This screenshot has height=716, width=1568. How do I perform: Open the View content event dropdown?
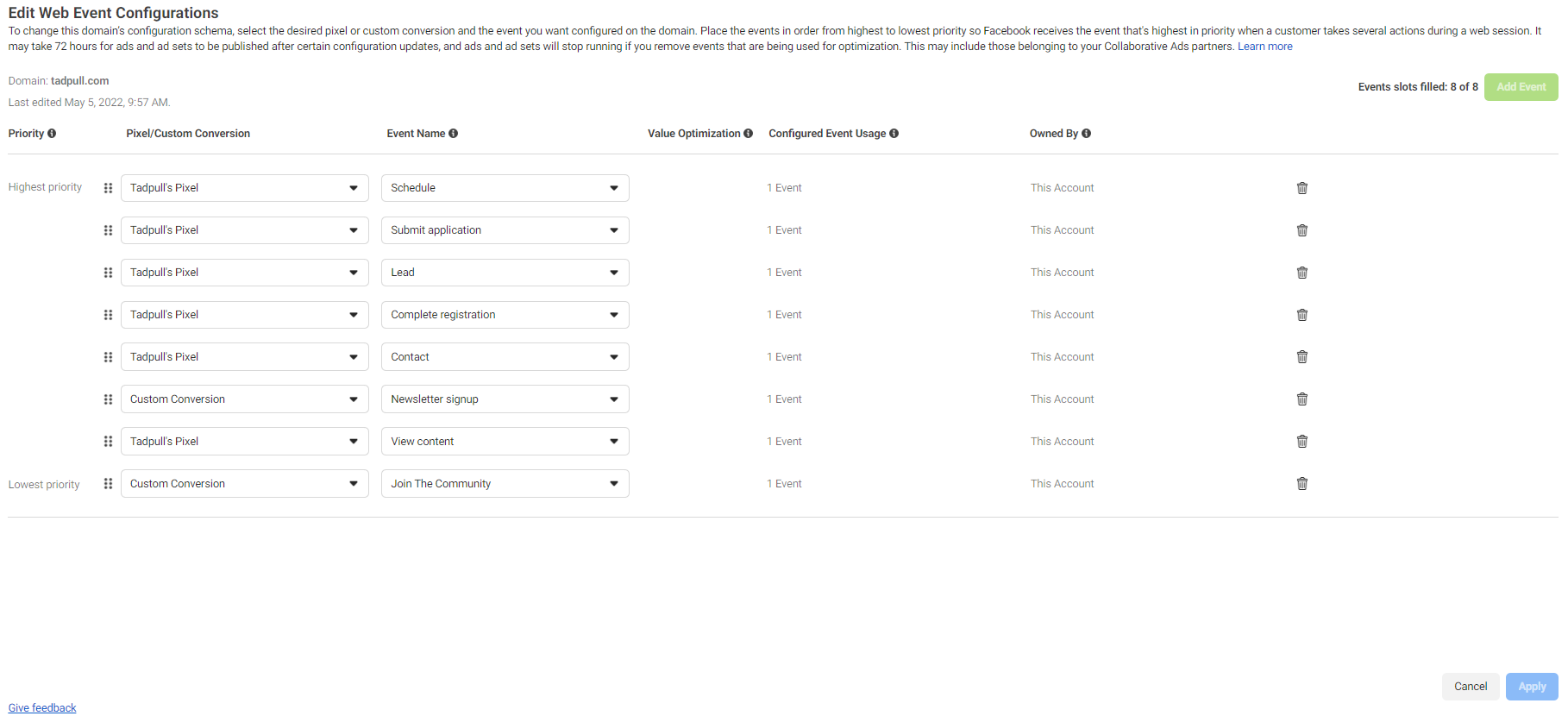505,442
